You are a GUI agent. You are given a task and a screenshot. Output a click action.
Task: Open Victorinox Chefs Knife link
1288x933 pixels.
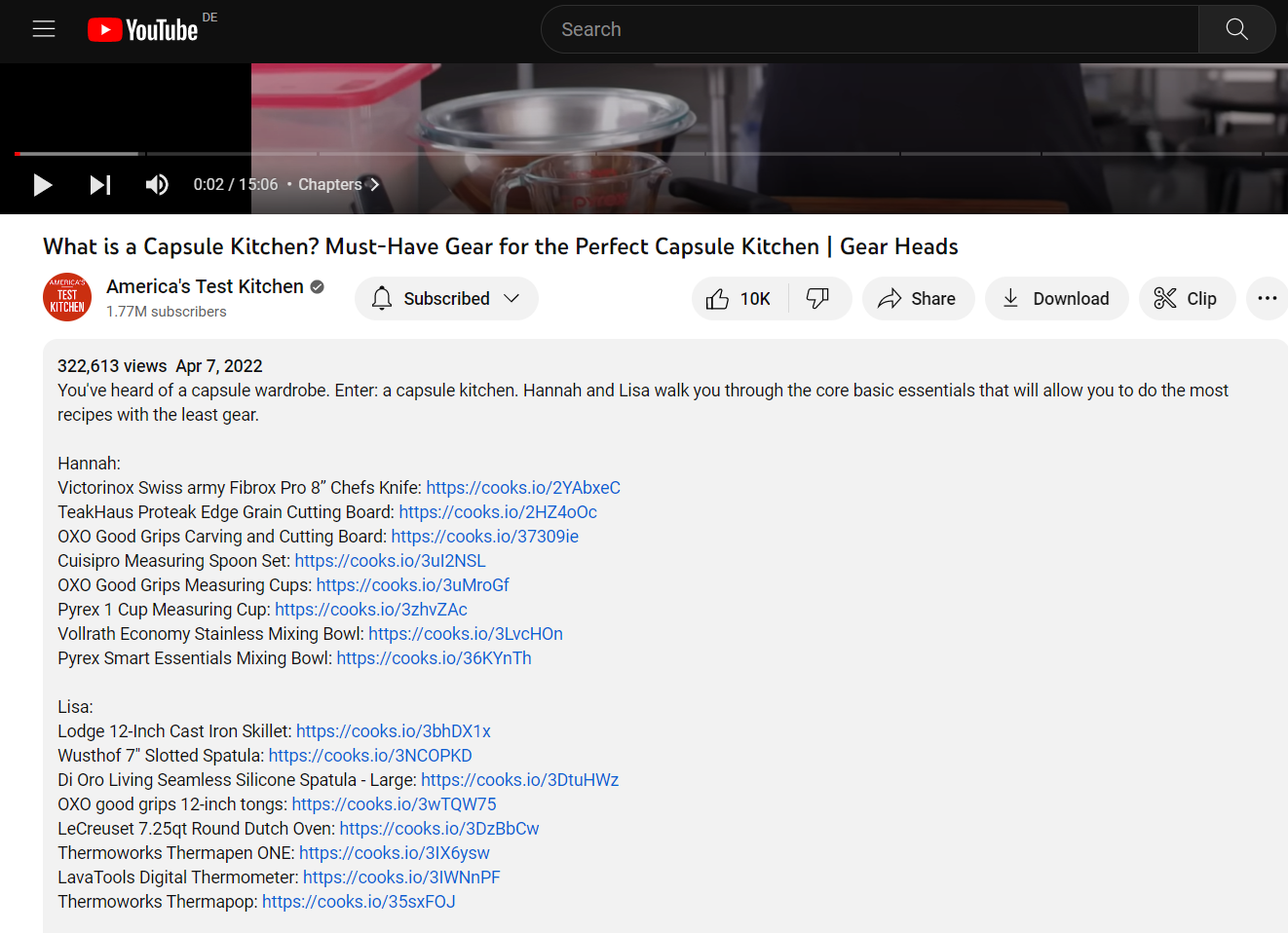click(x=523, y=488)
